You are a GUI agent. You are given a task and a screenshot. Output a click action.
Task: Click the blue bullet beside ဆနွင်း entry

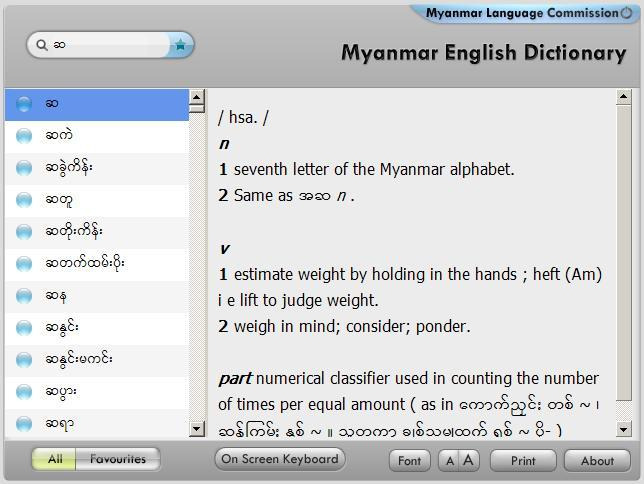[24, 328]
